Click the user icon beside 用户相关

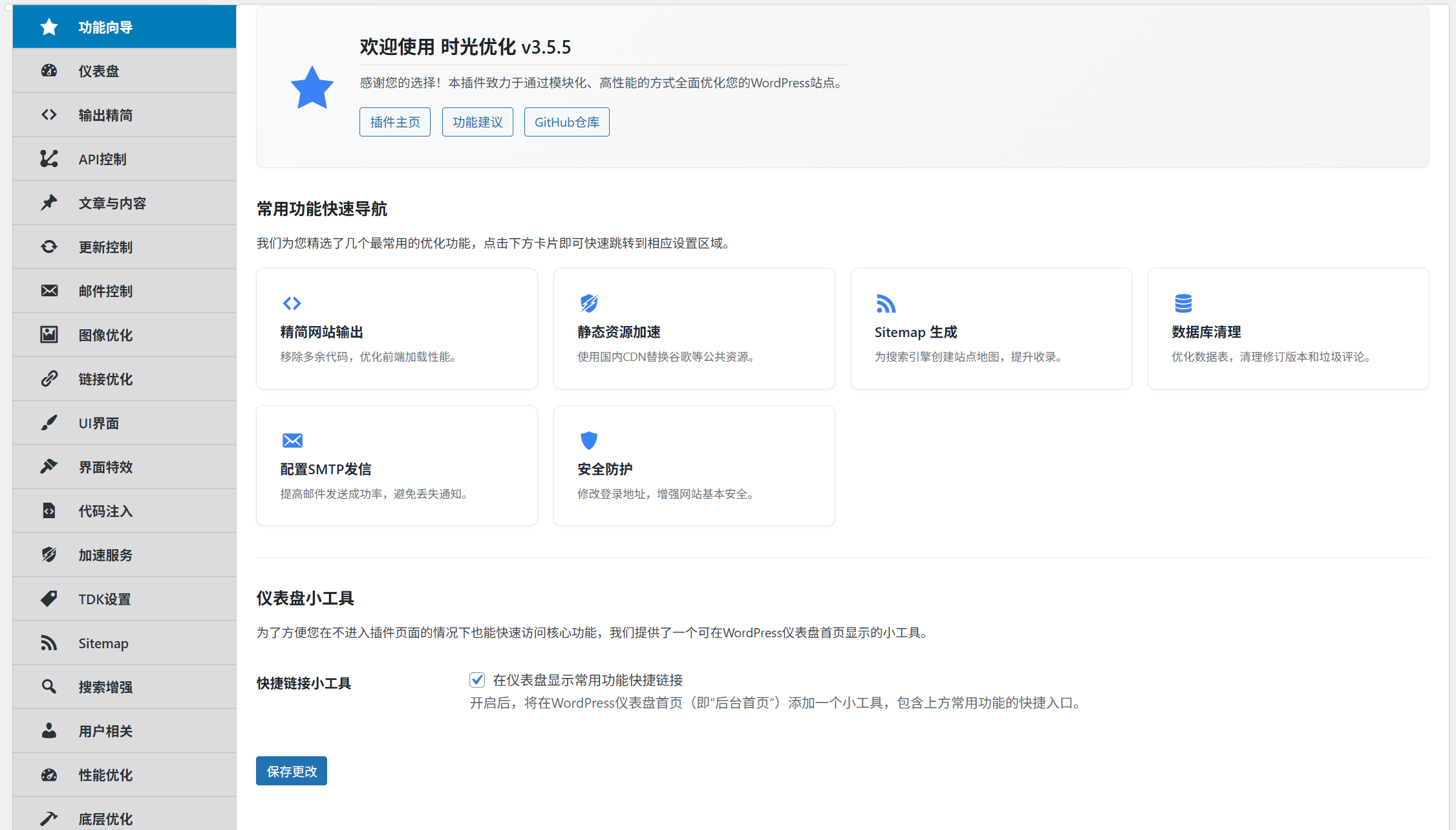point(49,731)
